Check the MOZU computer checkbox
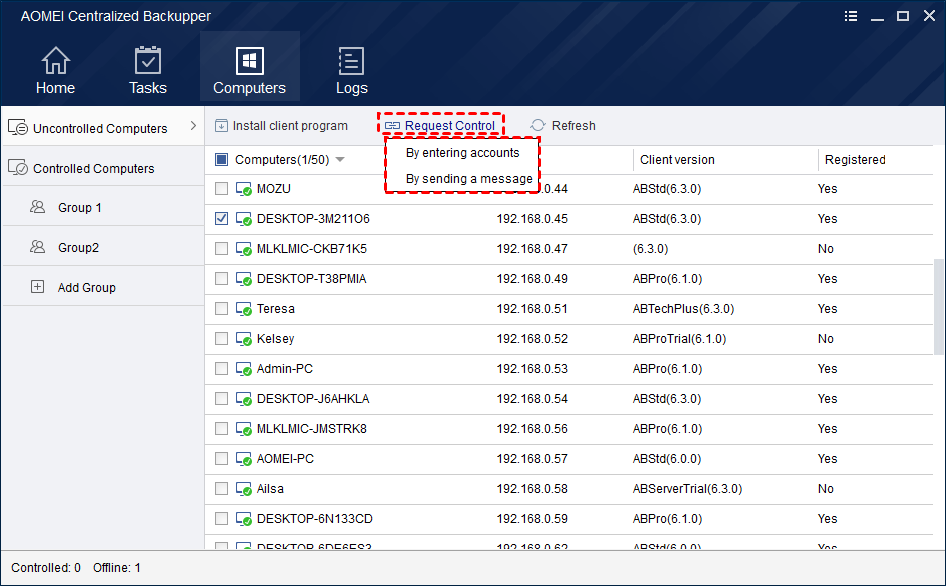The height and width of the screenshot is (586, 946). point(221,189)
